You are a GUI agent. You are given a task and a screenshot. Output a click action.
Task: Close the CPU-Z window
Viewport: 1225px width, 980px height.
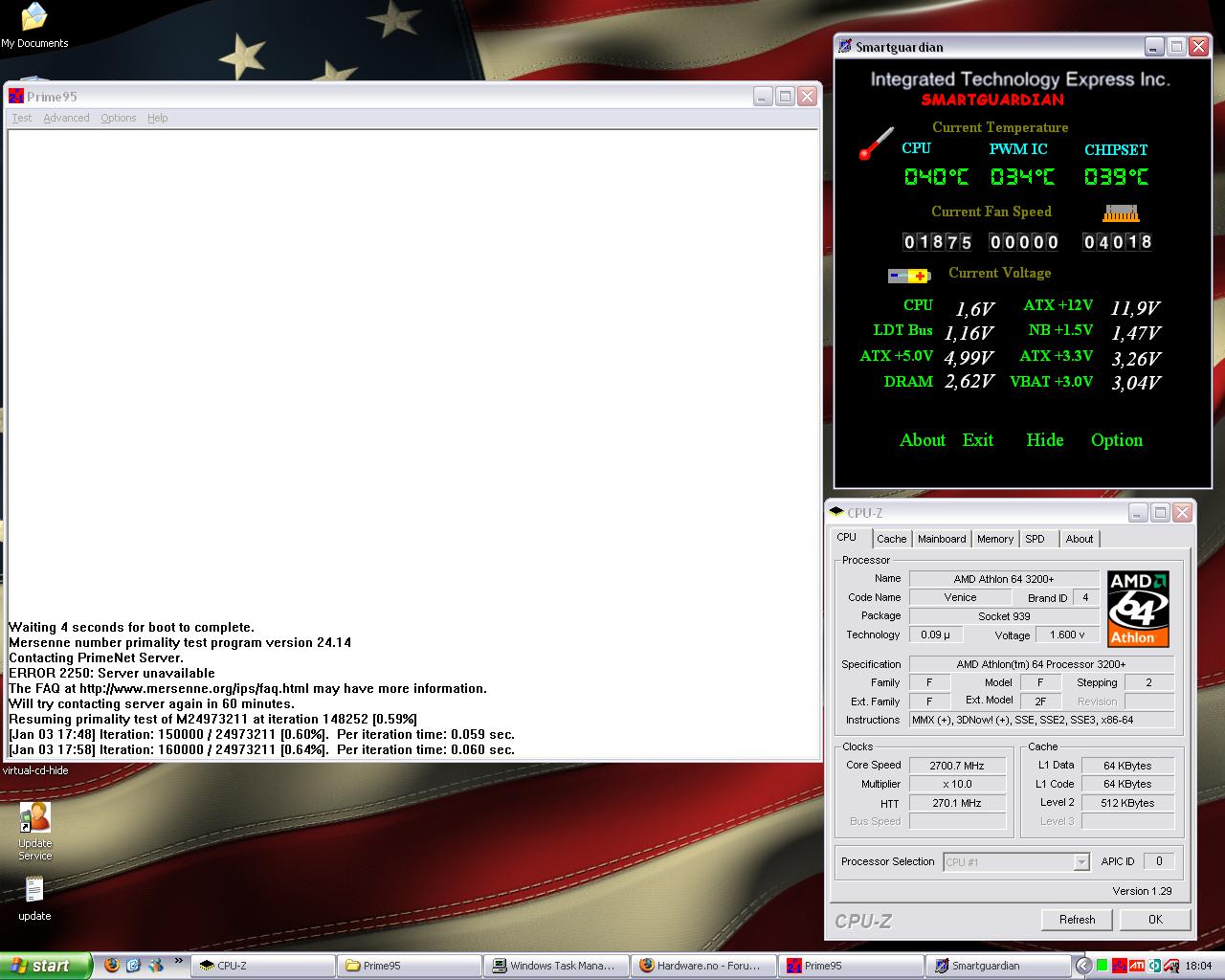(x=1183, y=512)
